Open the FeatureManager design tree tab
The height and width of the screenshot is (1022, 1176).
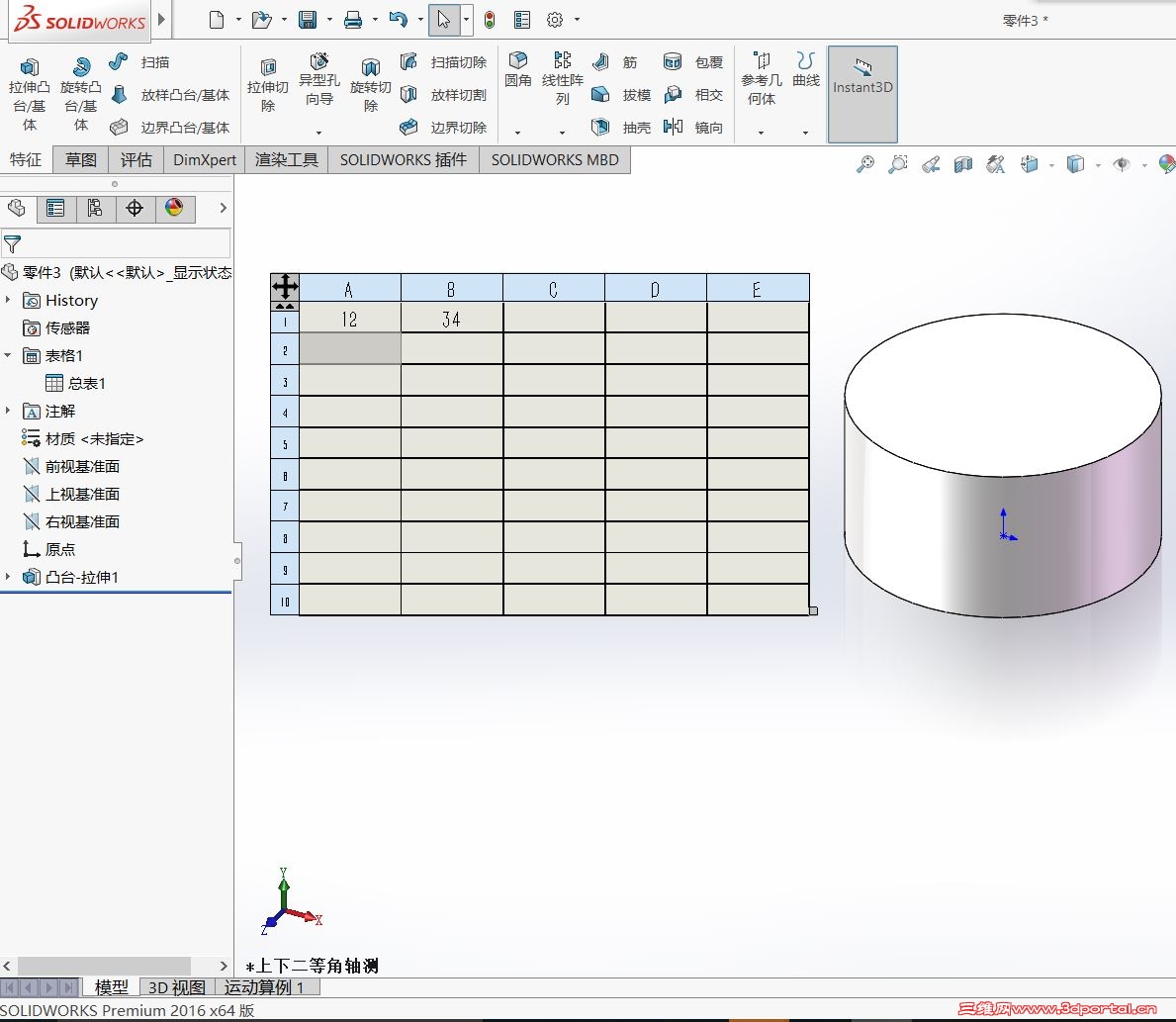tap(17, 208)
